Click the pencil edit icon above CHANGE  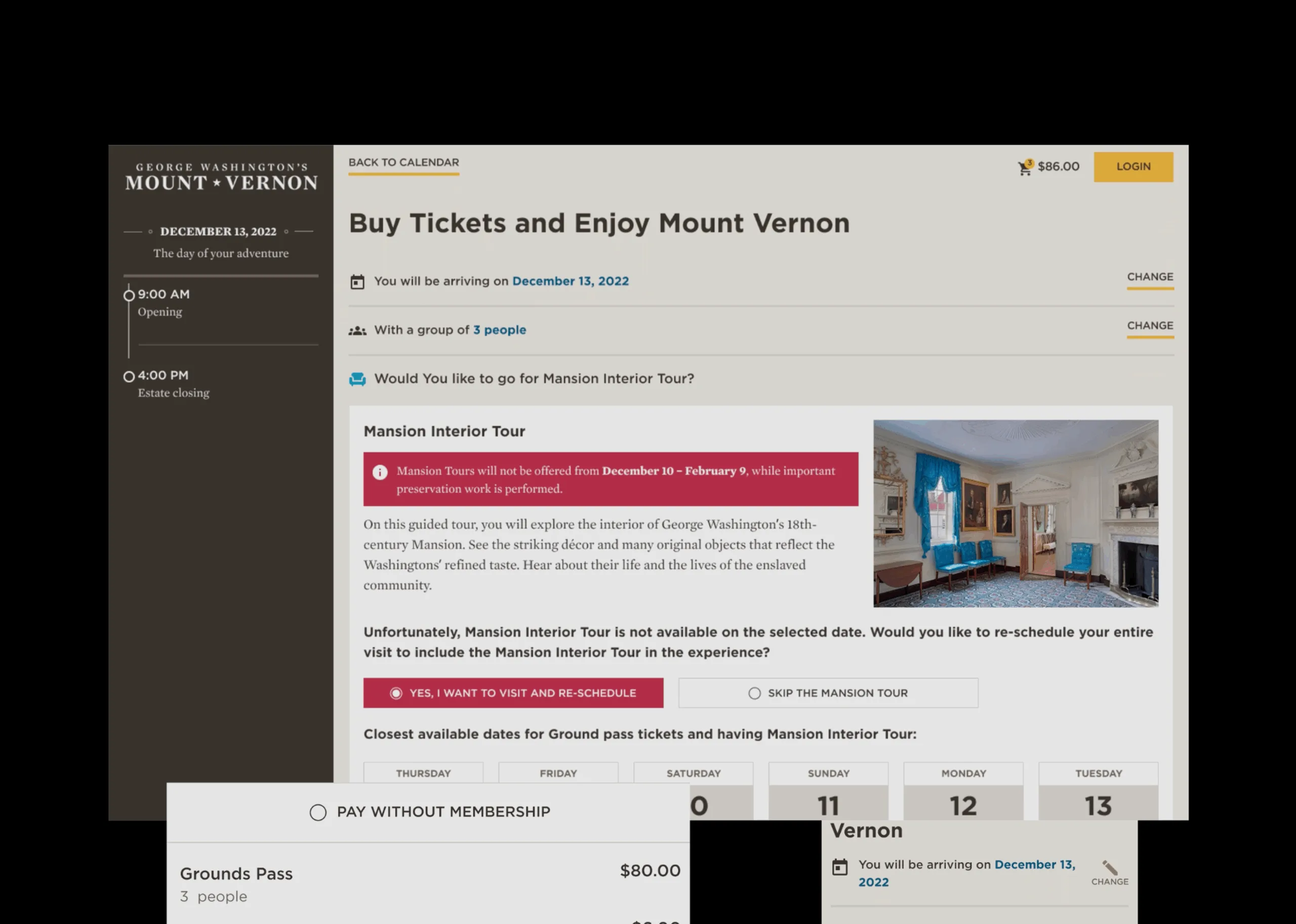click(x=1109, y=868)
